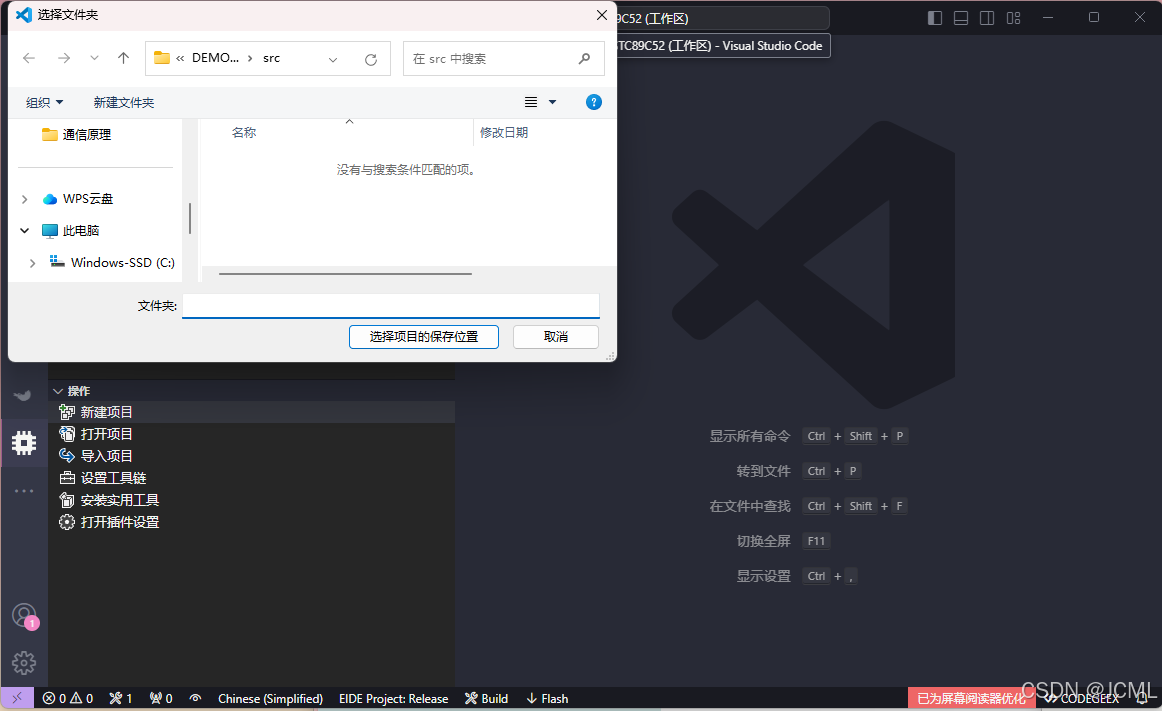Click the VS Code command center title bar
Viewport: 1162px width, 711px height.
[x=723, y=18]
